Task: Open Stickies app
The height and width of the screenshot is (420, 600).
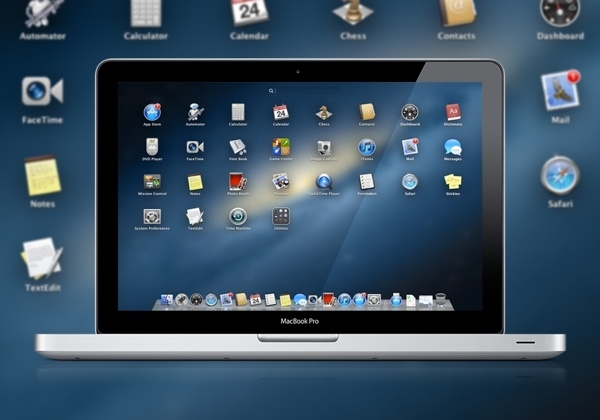Action: tap(453, 182)
